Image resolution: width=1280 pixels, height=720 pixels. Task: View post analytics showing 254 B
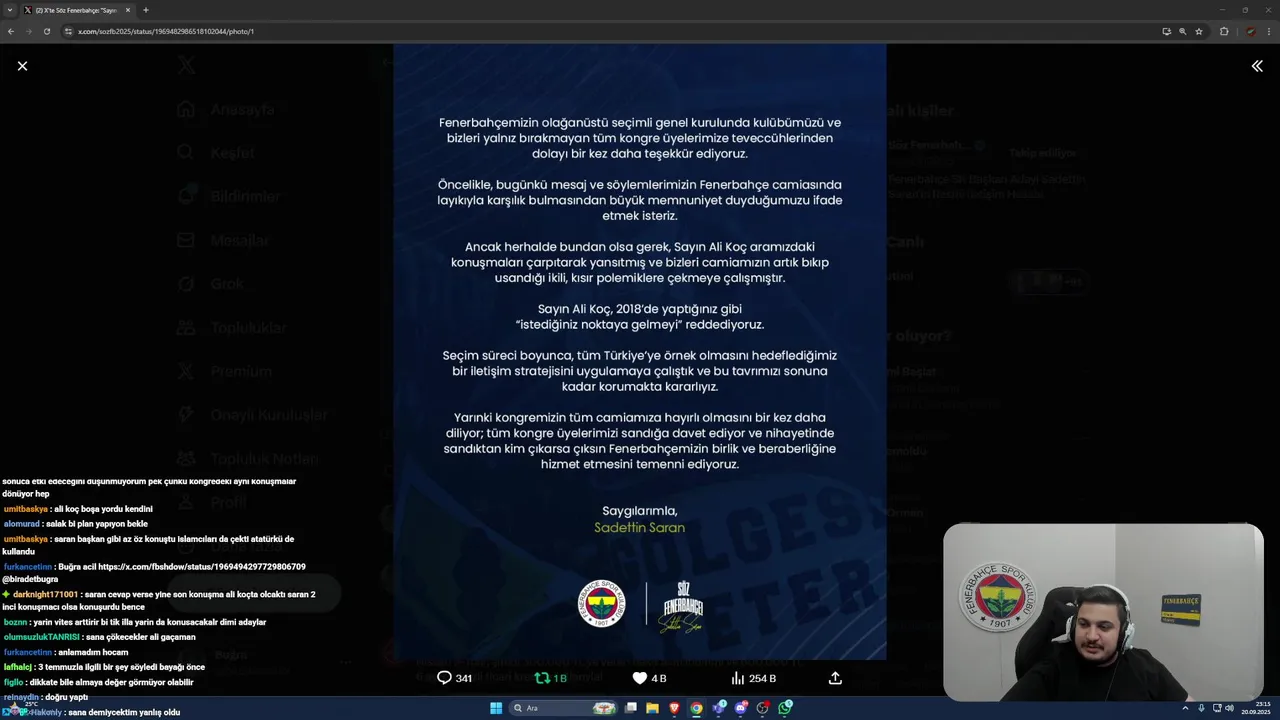pos(753,678)
